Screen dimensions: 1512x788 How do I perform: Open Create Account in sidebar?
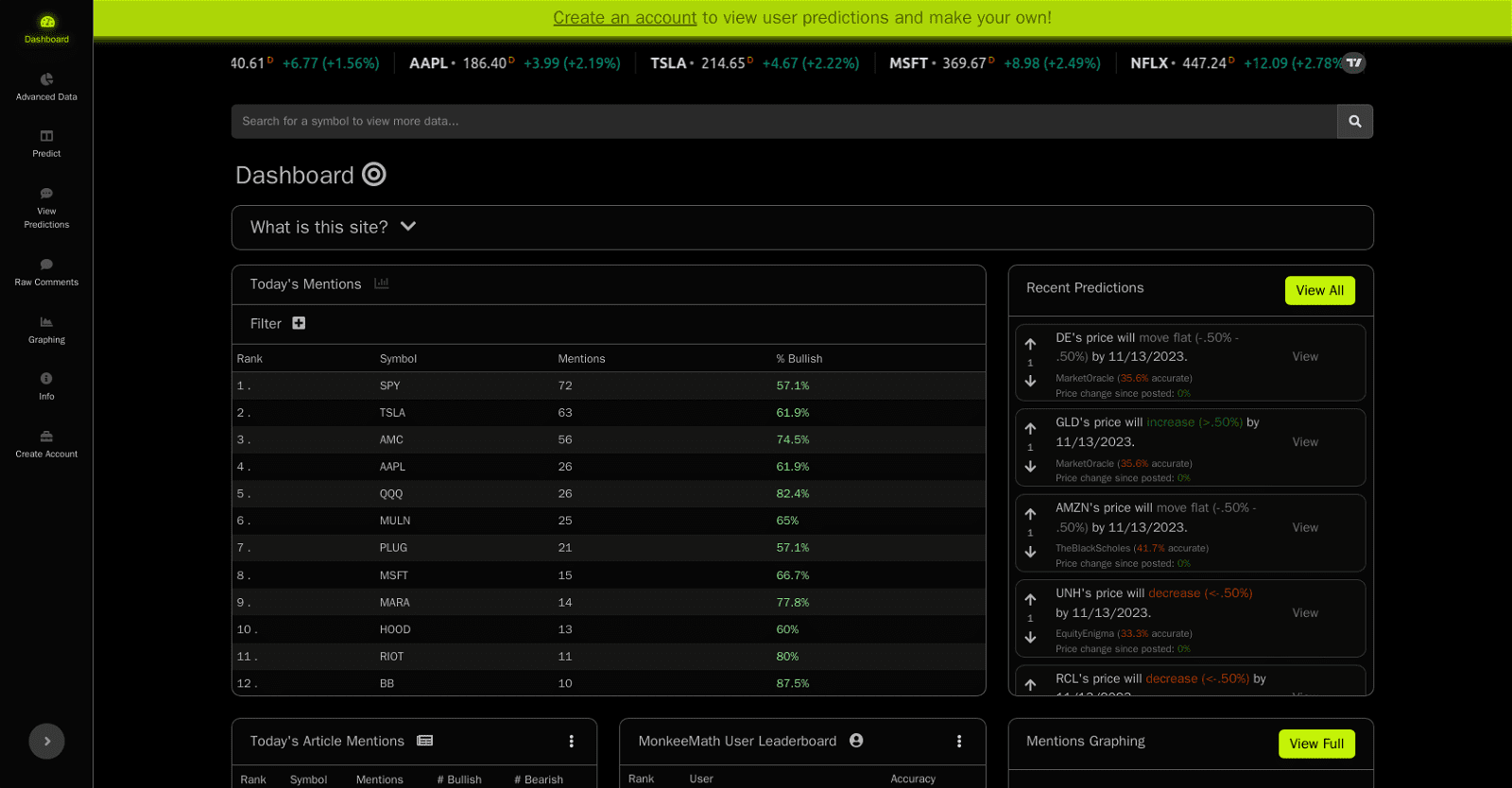click(46, 444)
